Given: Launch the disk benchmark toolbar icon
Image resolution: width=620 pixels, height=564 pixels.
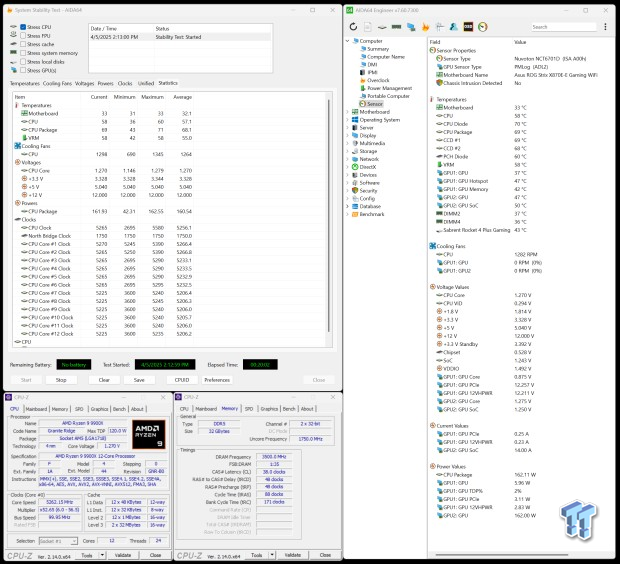Looking at the screenshot, I should (x=382, y=27).
